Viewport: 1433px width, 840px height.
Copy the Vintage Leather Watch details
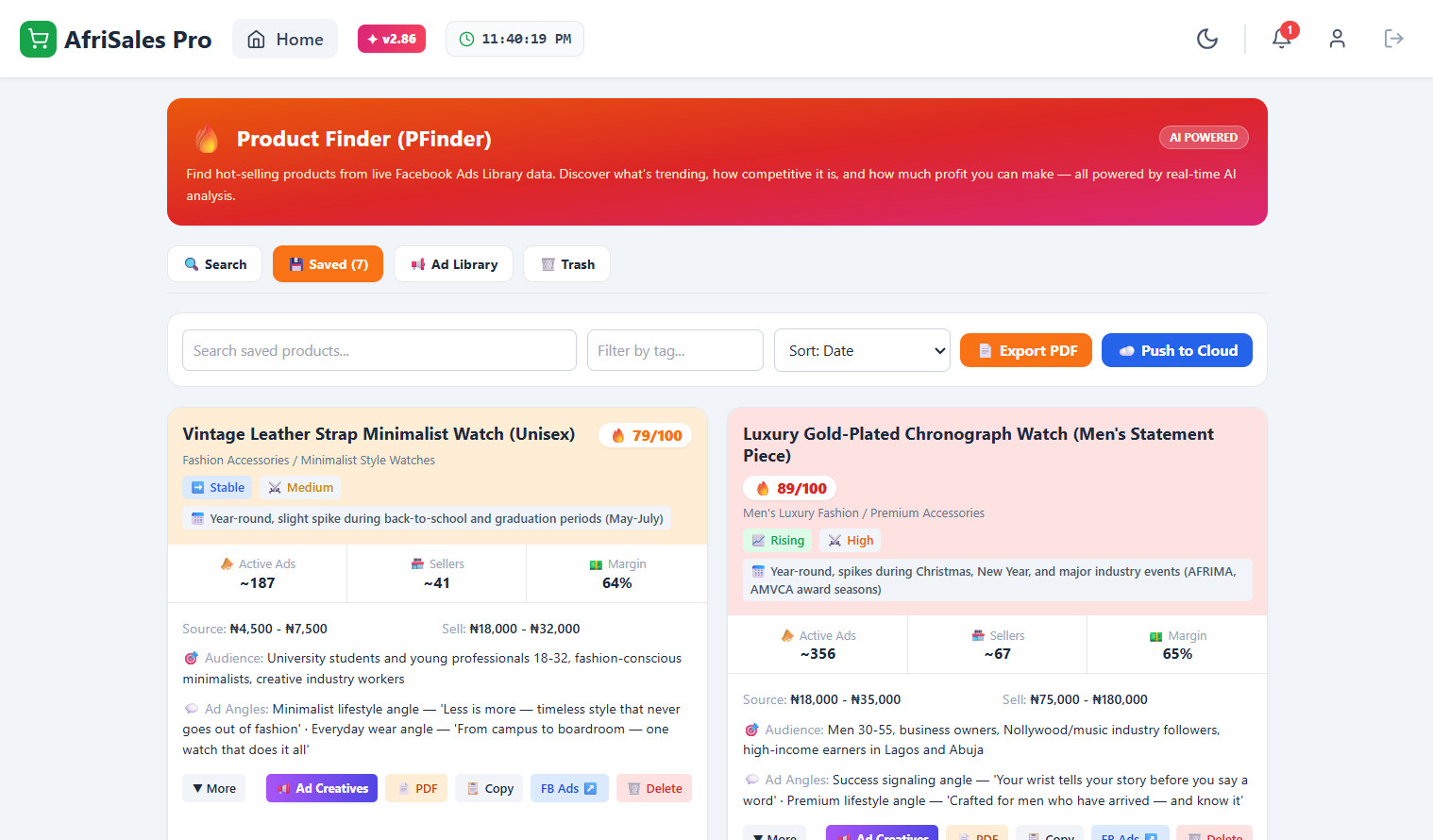[x=489, y=788]
